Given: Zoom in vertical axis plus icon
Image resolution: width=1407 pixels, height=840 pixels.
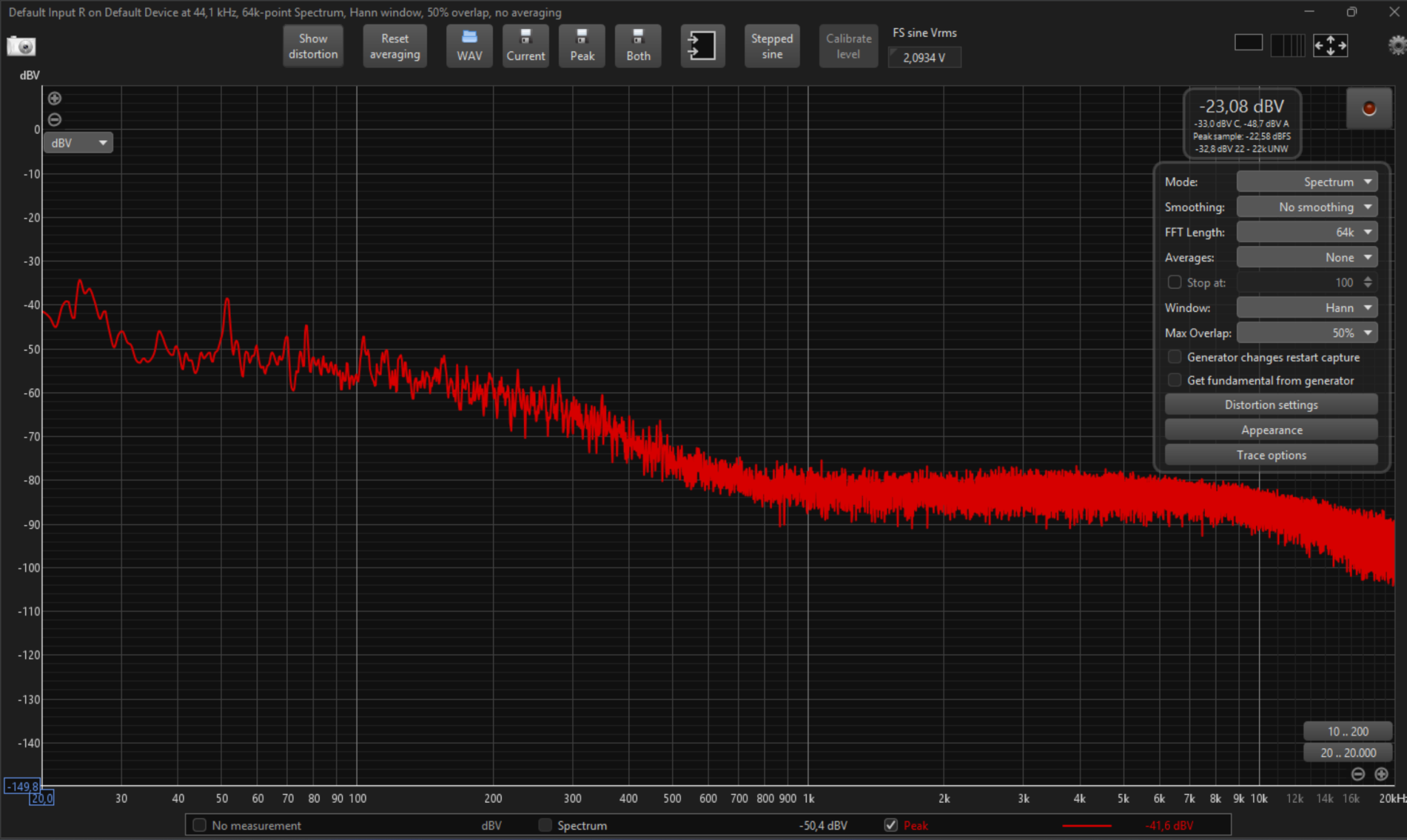Looking at the screenshot, I should [x=55, y=98].
